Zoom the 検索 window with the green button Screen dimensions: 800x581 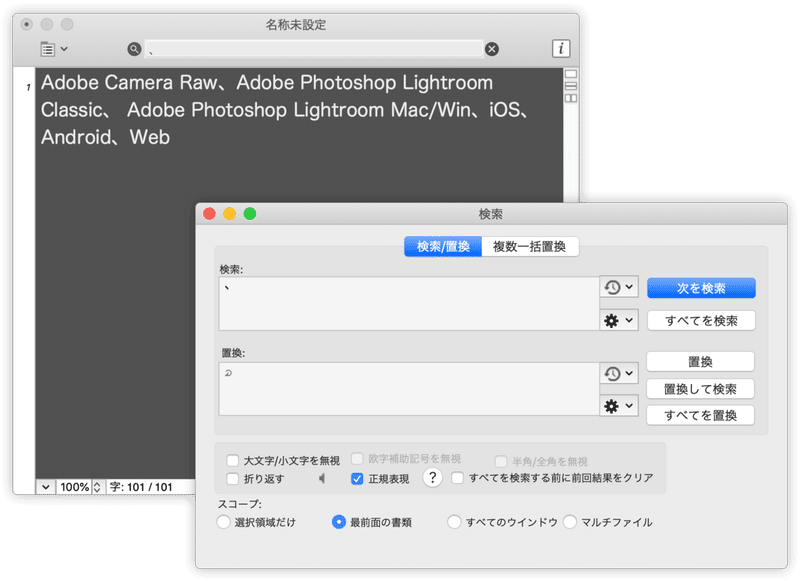[x=250, y=214]
